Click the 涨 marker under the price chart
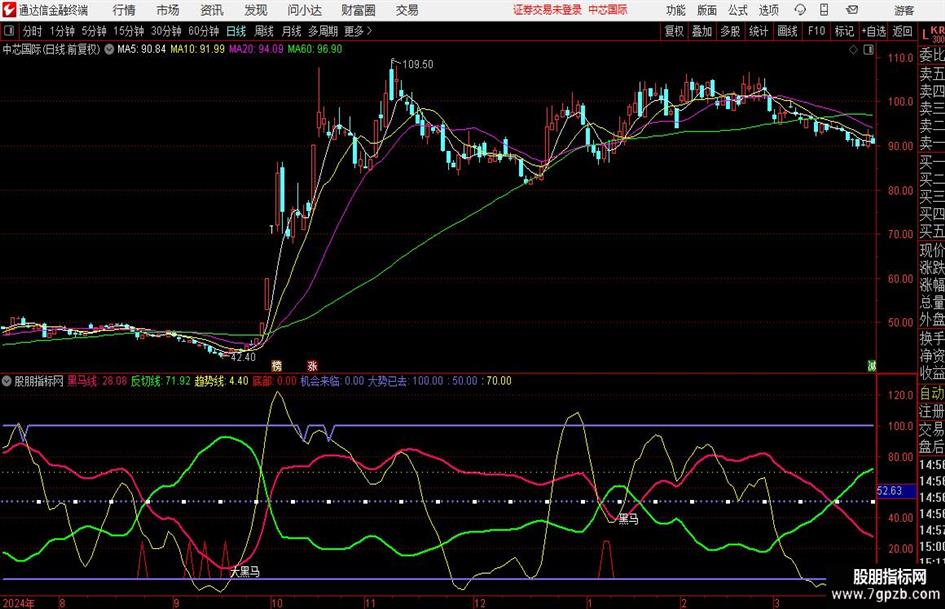This screenshot has width=945, height=609. [312, 365]
